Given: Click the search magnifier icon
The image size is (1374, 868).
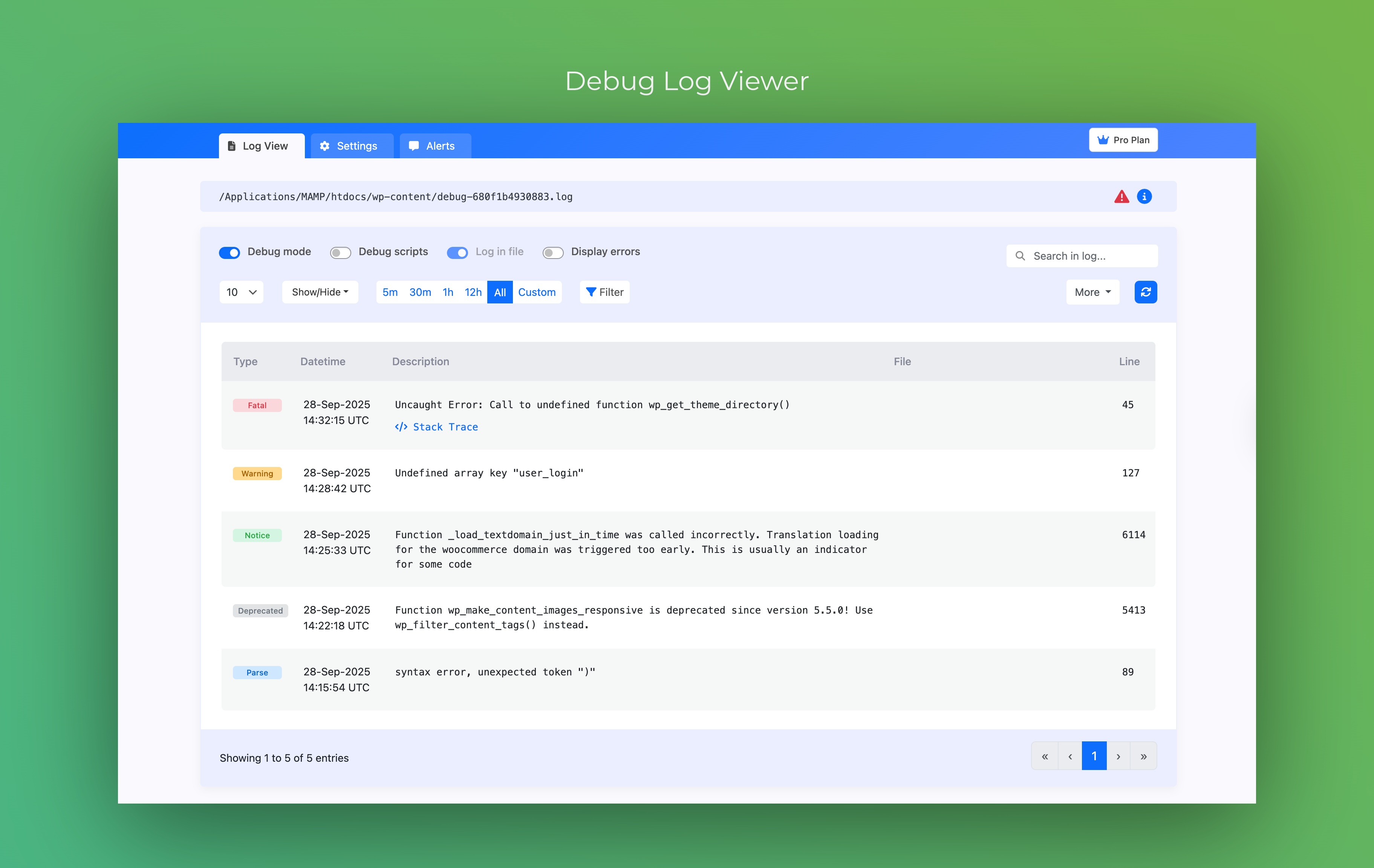Looking at the screenshot, I should 1021,256.
